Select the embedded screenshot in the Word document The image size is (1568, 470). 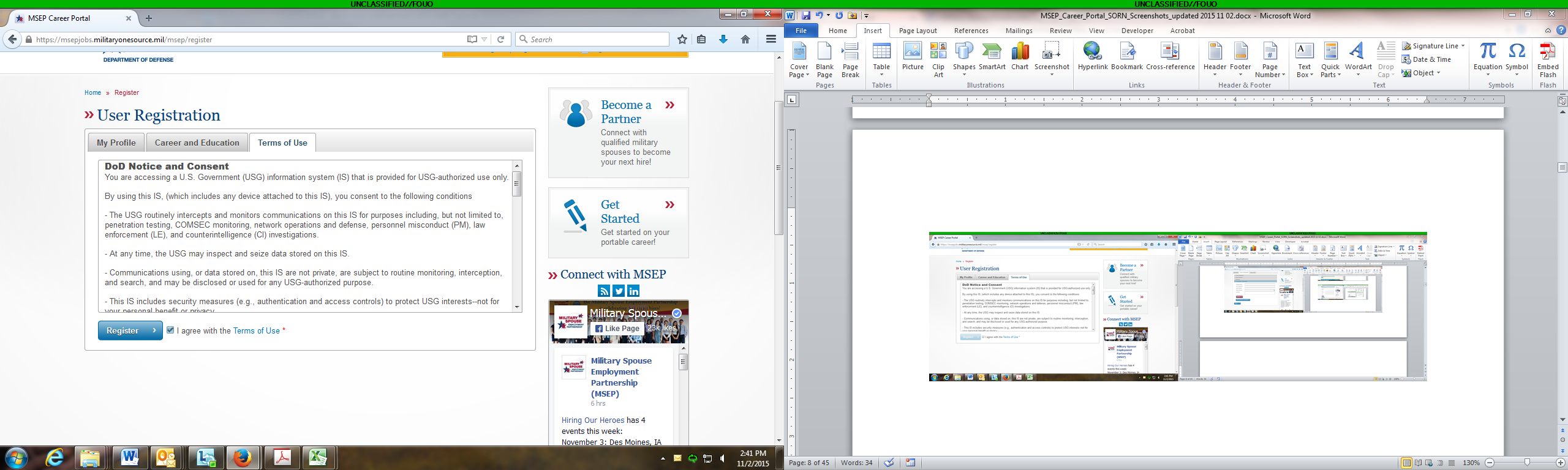[x=1178, y=307]
